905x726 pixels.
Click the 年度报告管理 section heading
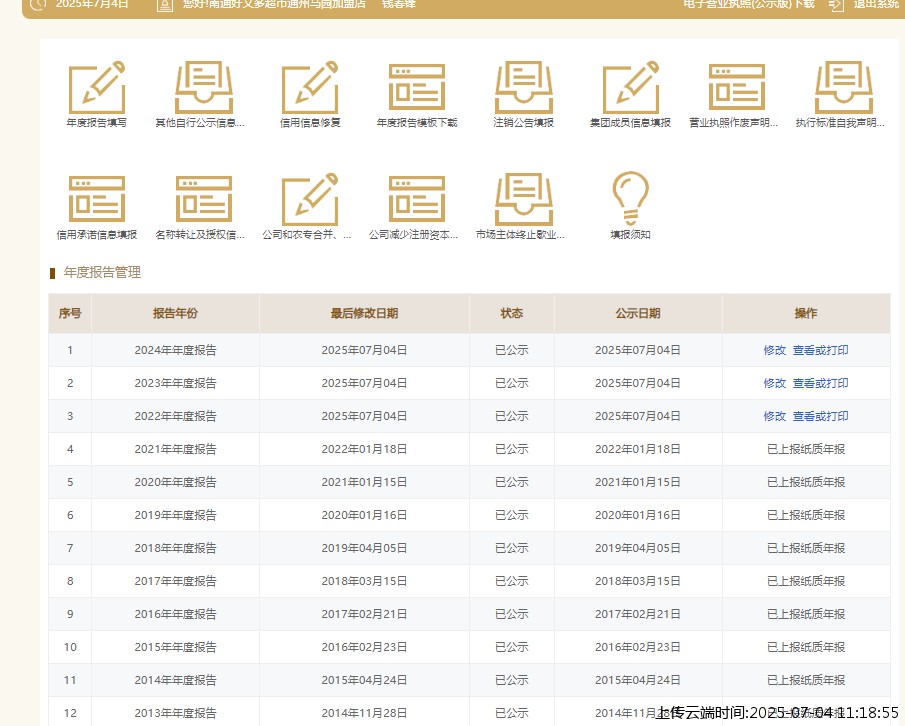[x=102, y=272]
